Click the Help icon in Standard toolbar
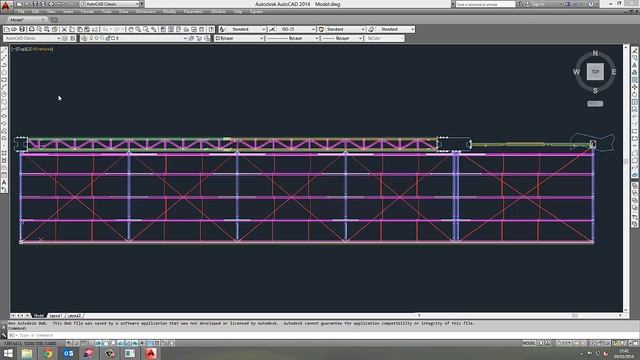 click(x=211, y=29)
